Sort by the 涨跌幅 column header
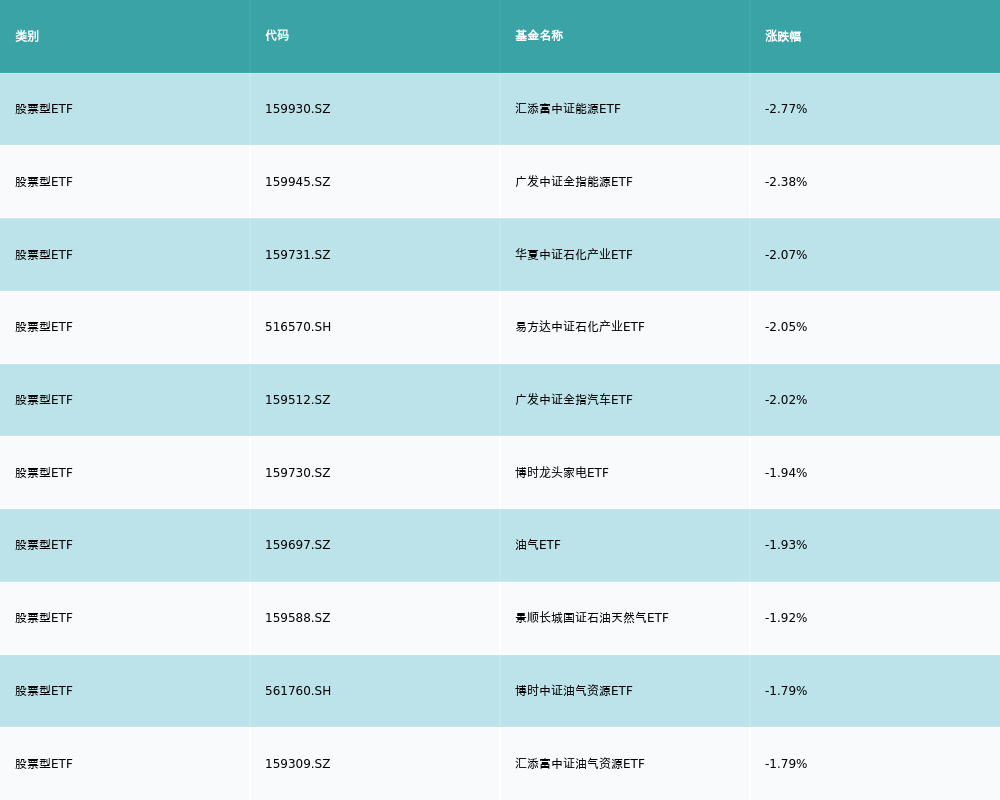1000x800 pixels. (783, 36)
